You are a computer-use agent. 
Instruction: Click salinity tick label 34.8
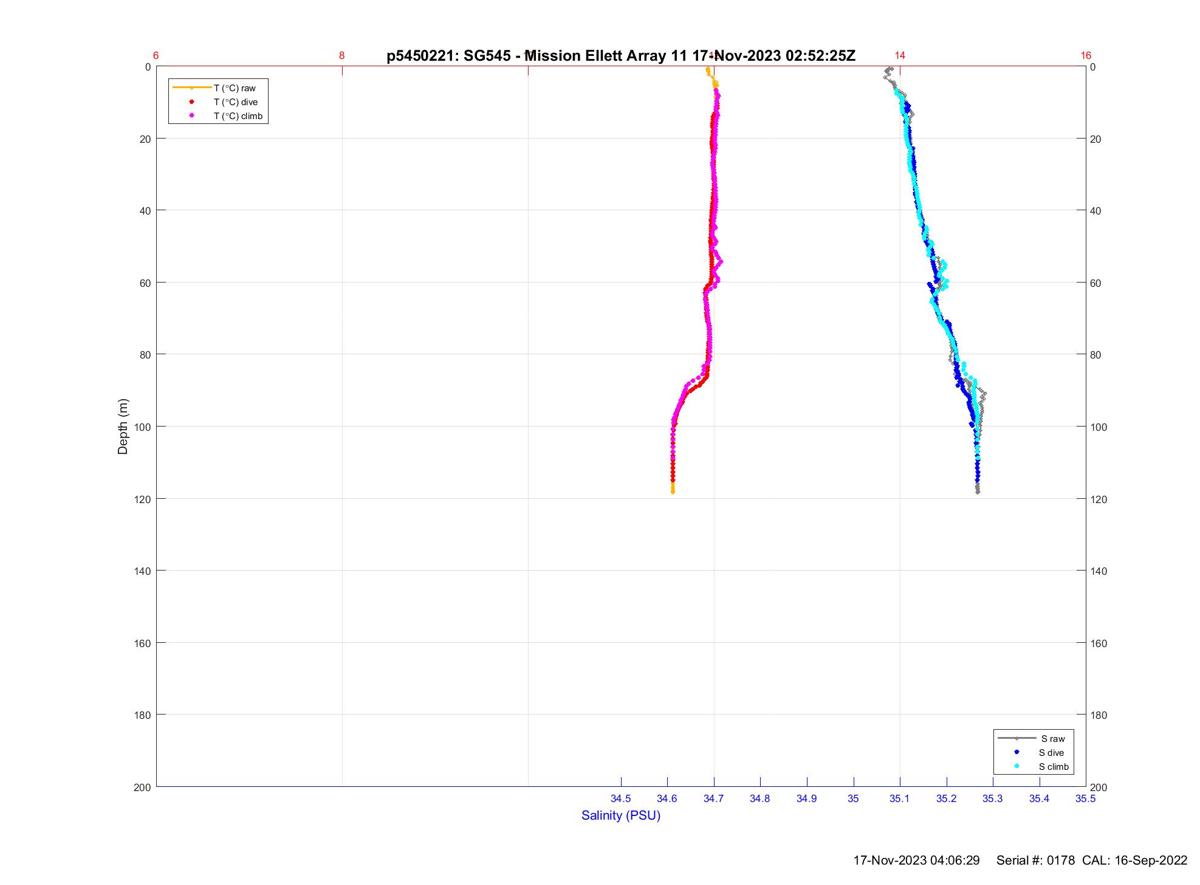click(760, 799)
